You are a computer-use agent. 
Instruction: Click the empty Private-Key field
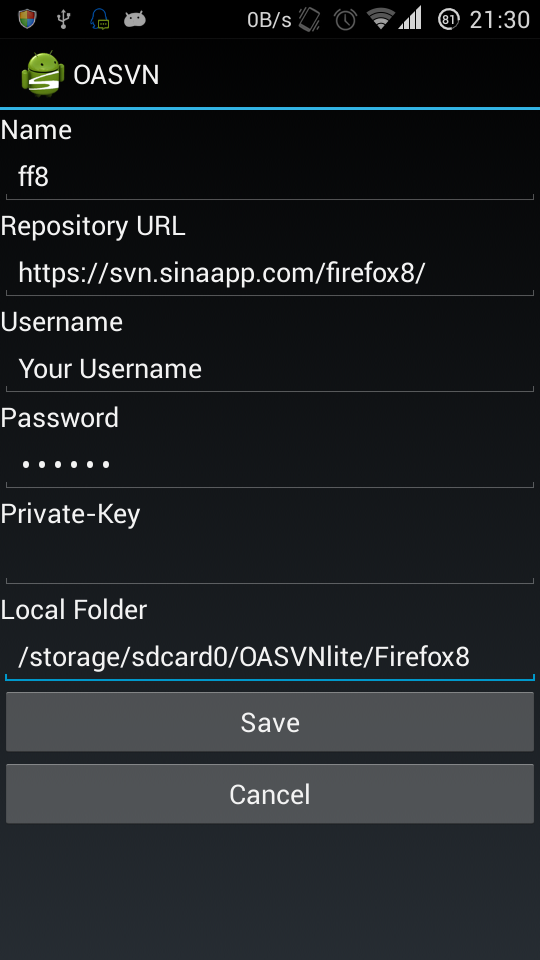pos(270,561)
